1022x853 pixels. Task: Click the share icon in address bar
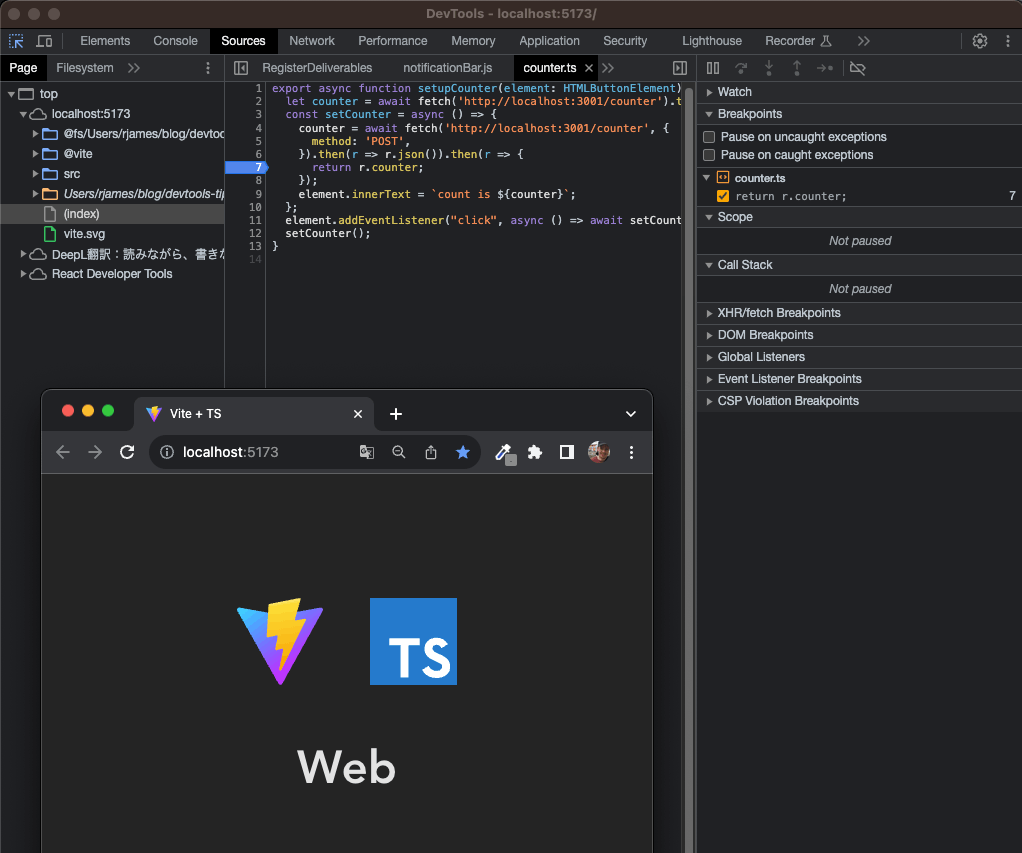click(x=431, y=452)
